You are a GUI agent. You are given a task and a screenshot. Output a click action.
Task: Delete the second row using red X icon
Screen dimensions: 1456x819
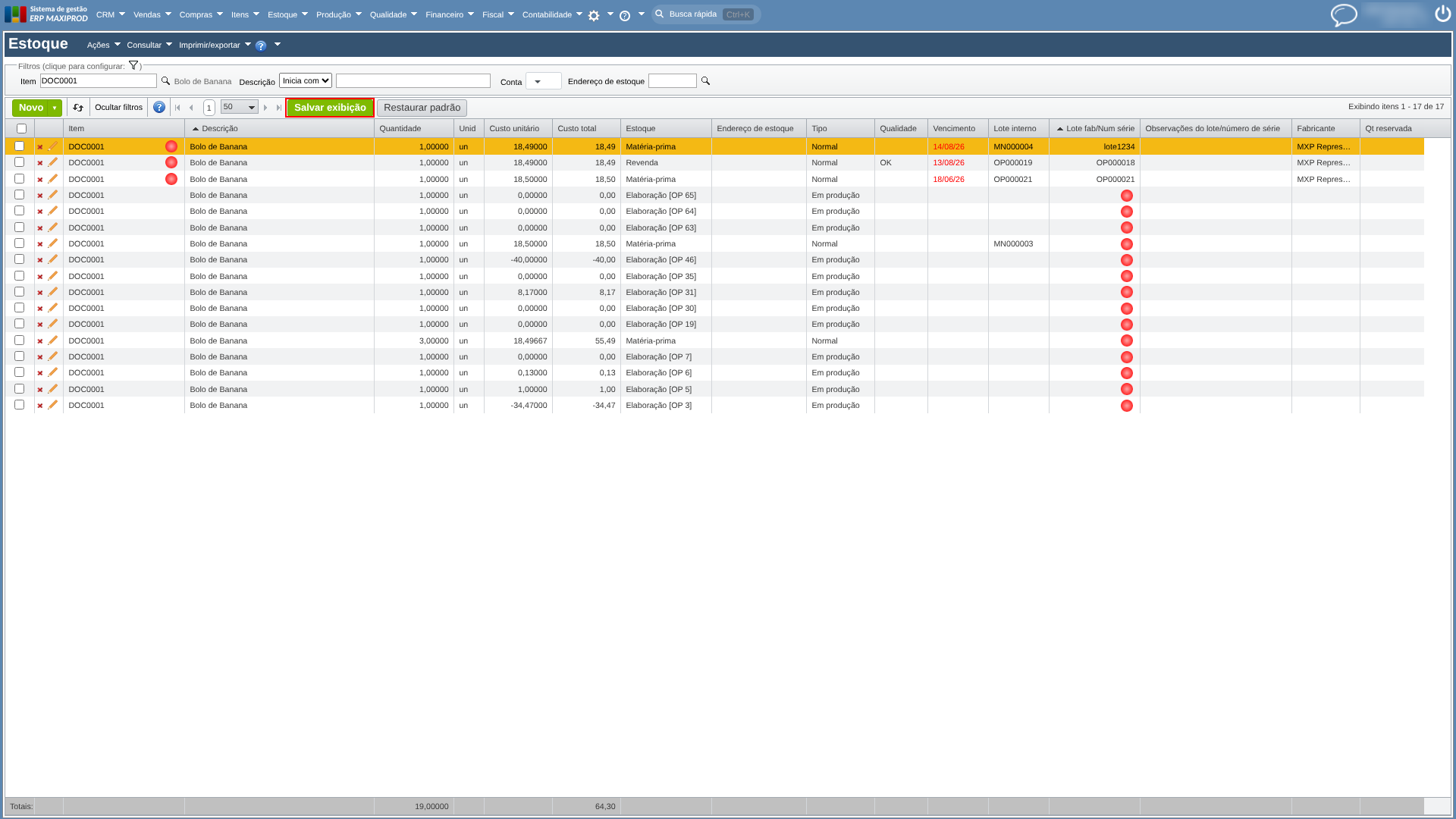(x=40, y=163)
